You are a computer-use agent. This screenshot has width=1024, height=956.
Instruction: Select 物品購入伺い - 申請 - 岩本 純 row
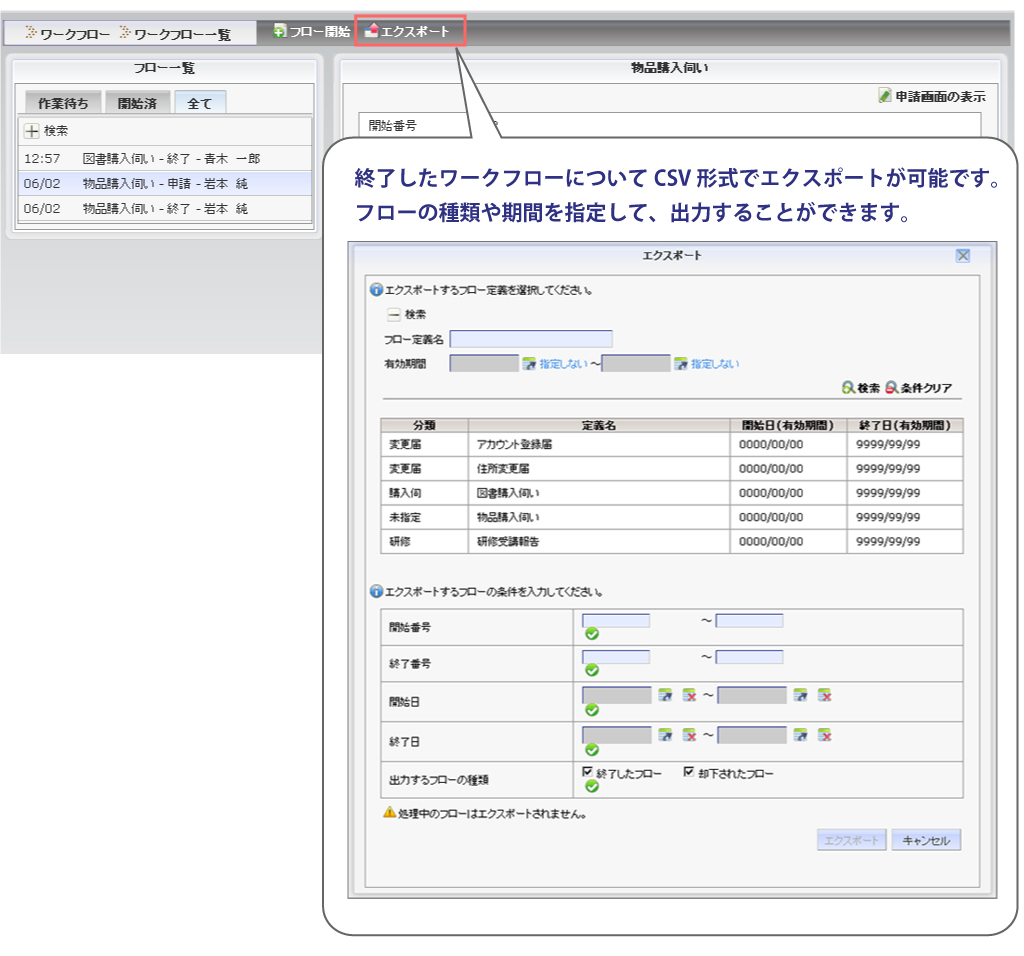click(x=165, y=183)
